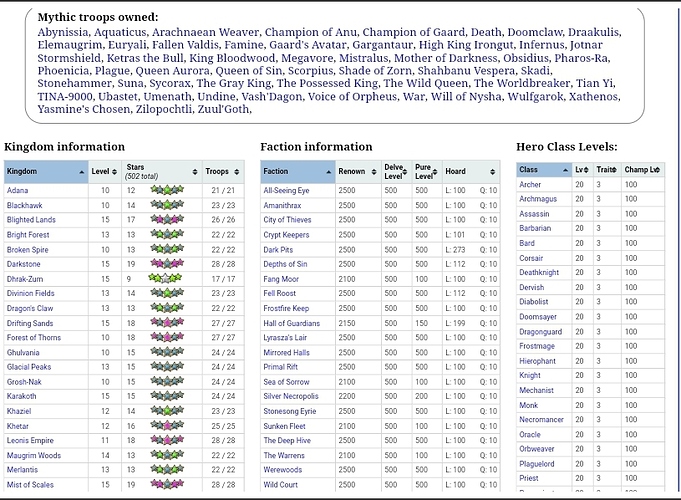Click the star rating icon for Dhrak-Zum
The height and width of the screenshot is (500, 681).
click(x=165, y=278)
